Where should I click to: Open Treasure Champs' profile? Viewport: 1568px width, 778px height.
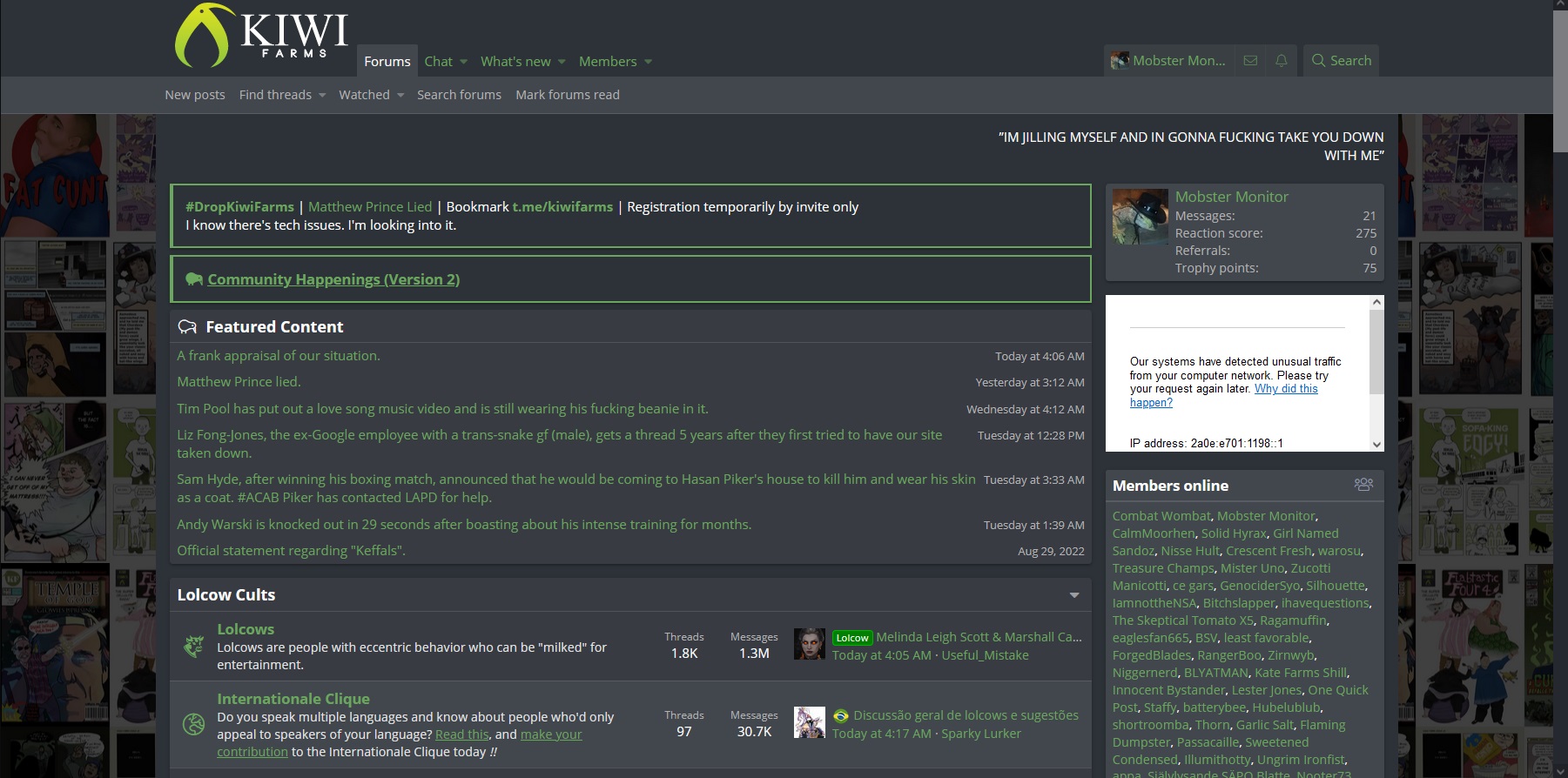pyautogui.click(x=1163, y=568)
